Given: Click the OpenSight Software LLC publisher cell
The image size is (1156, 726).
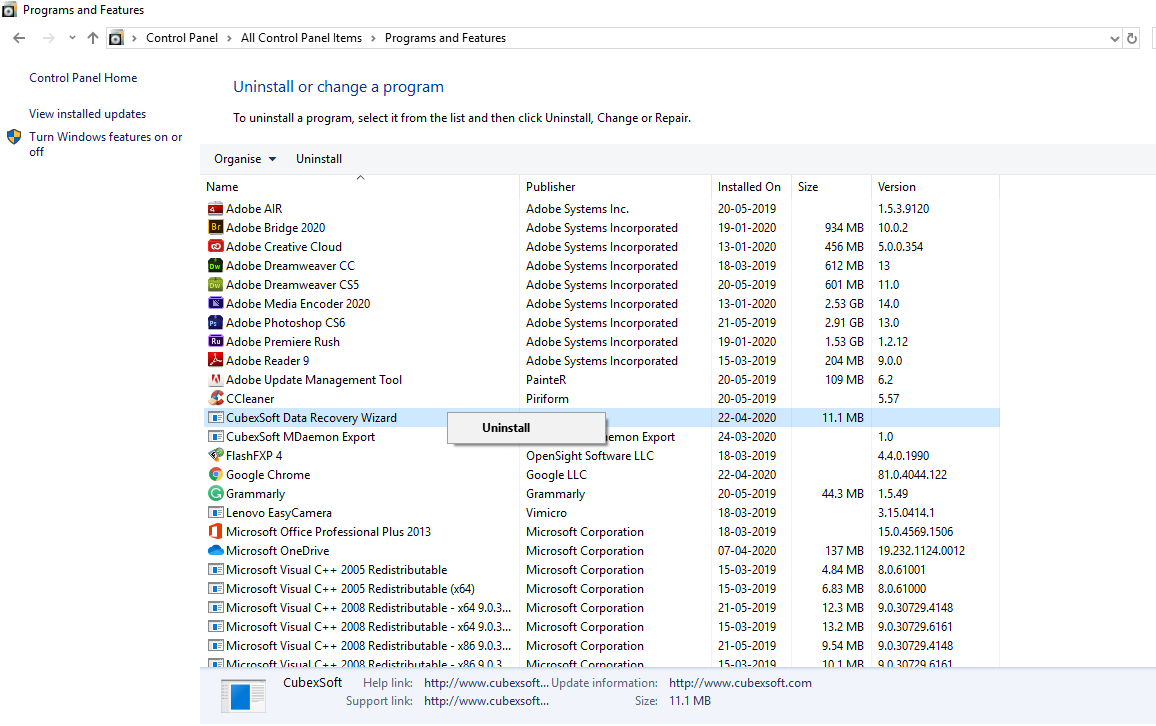Looking at the screenshot, I should [x=590, y=456].
